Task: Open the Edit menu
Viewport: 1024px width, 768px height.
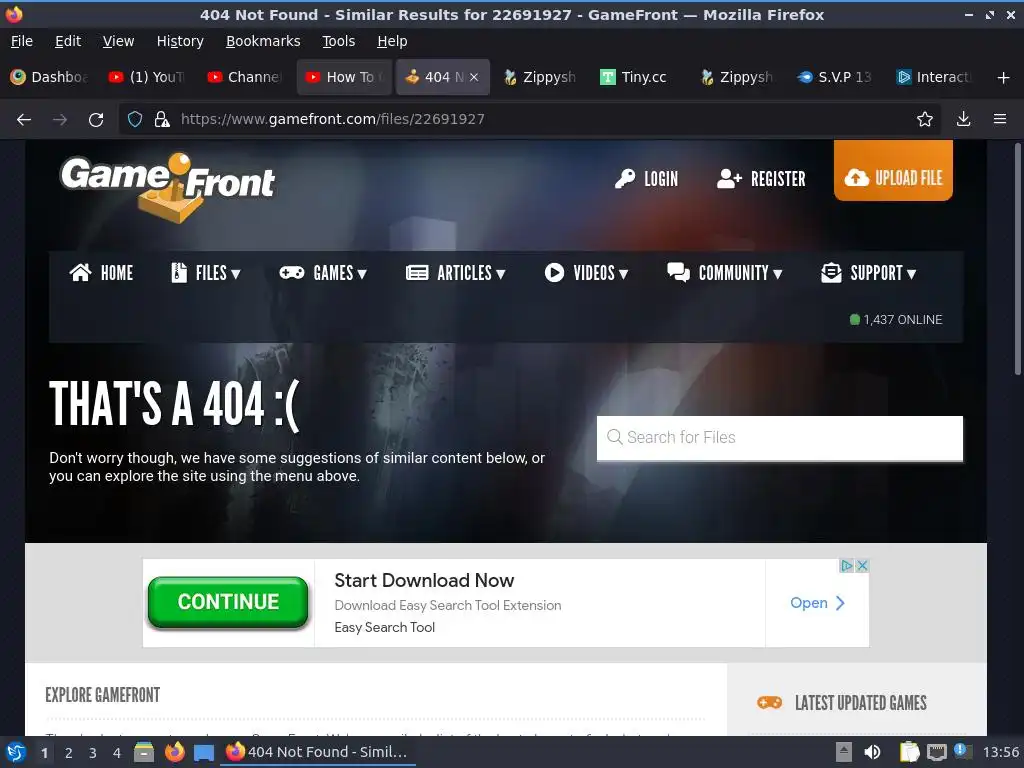Action: (x=68, y=41)
